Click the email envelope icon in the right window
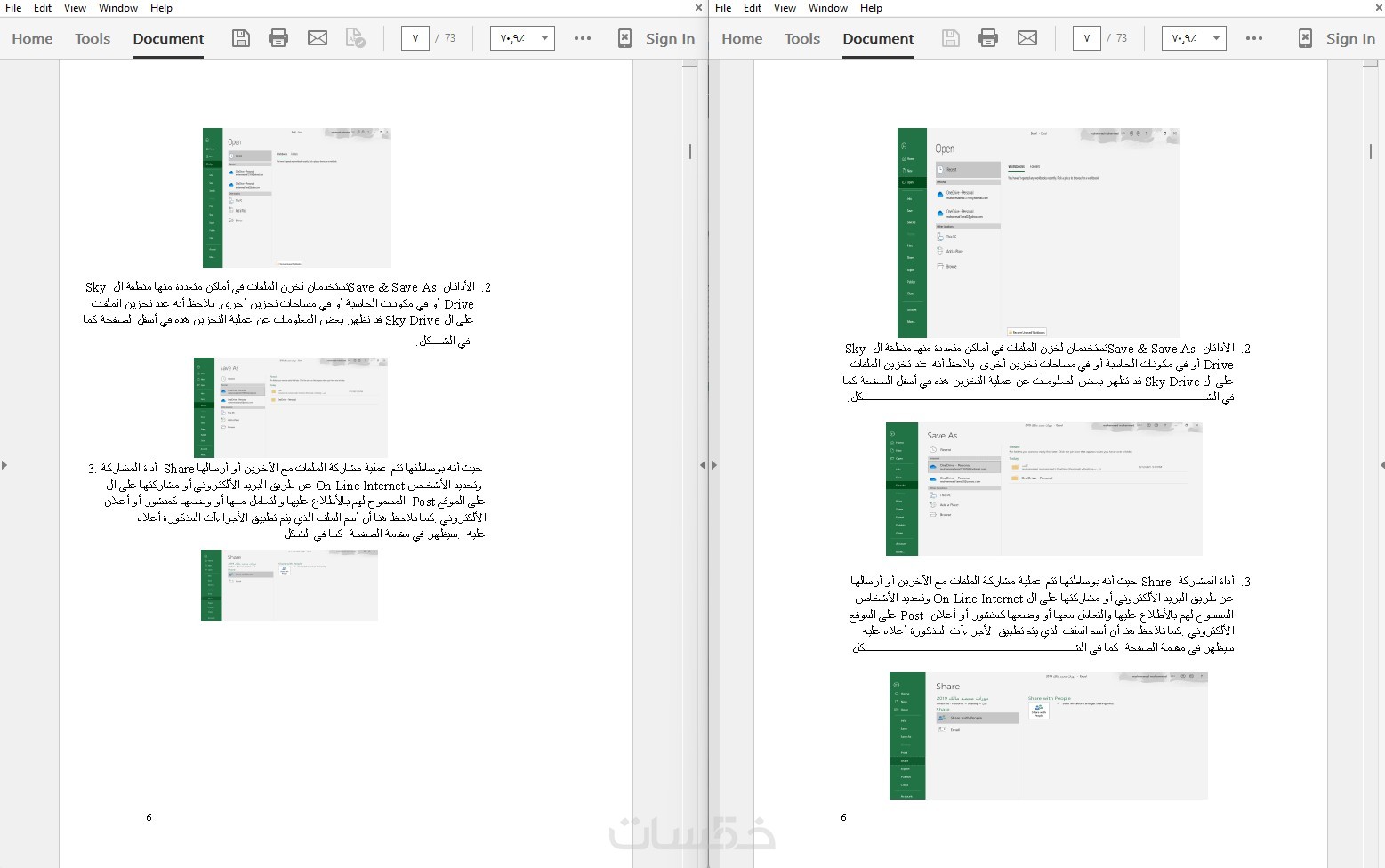 pos(1027,38)
